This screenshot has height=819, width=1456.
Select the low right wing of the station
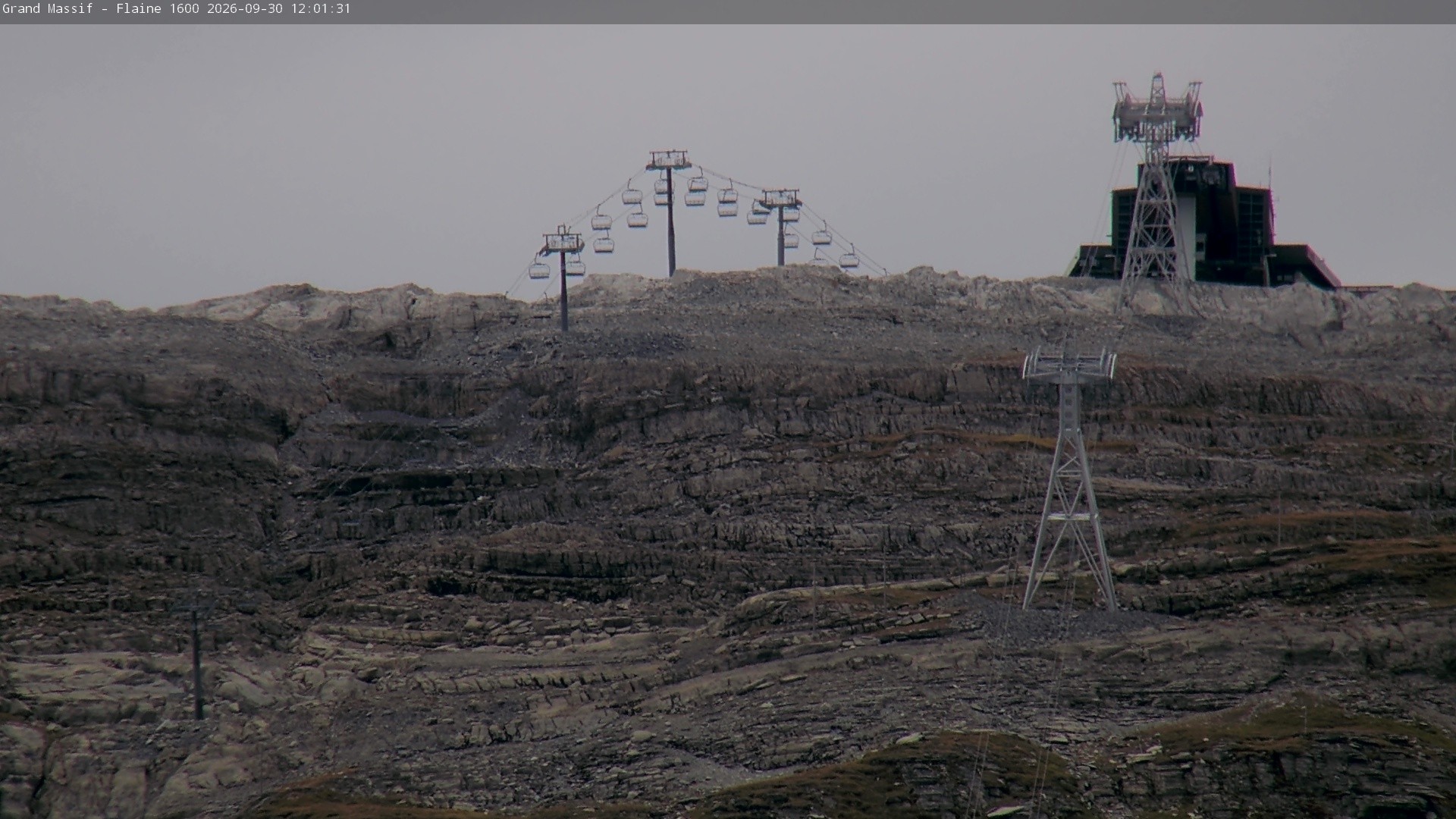pyautogui.click(x=1303, y=266)
